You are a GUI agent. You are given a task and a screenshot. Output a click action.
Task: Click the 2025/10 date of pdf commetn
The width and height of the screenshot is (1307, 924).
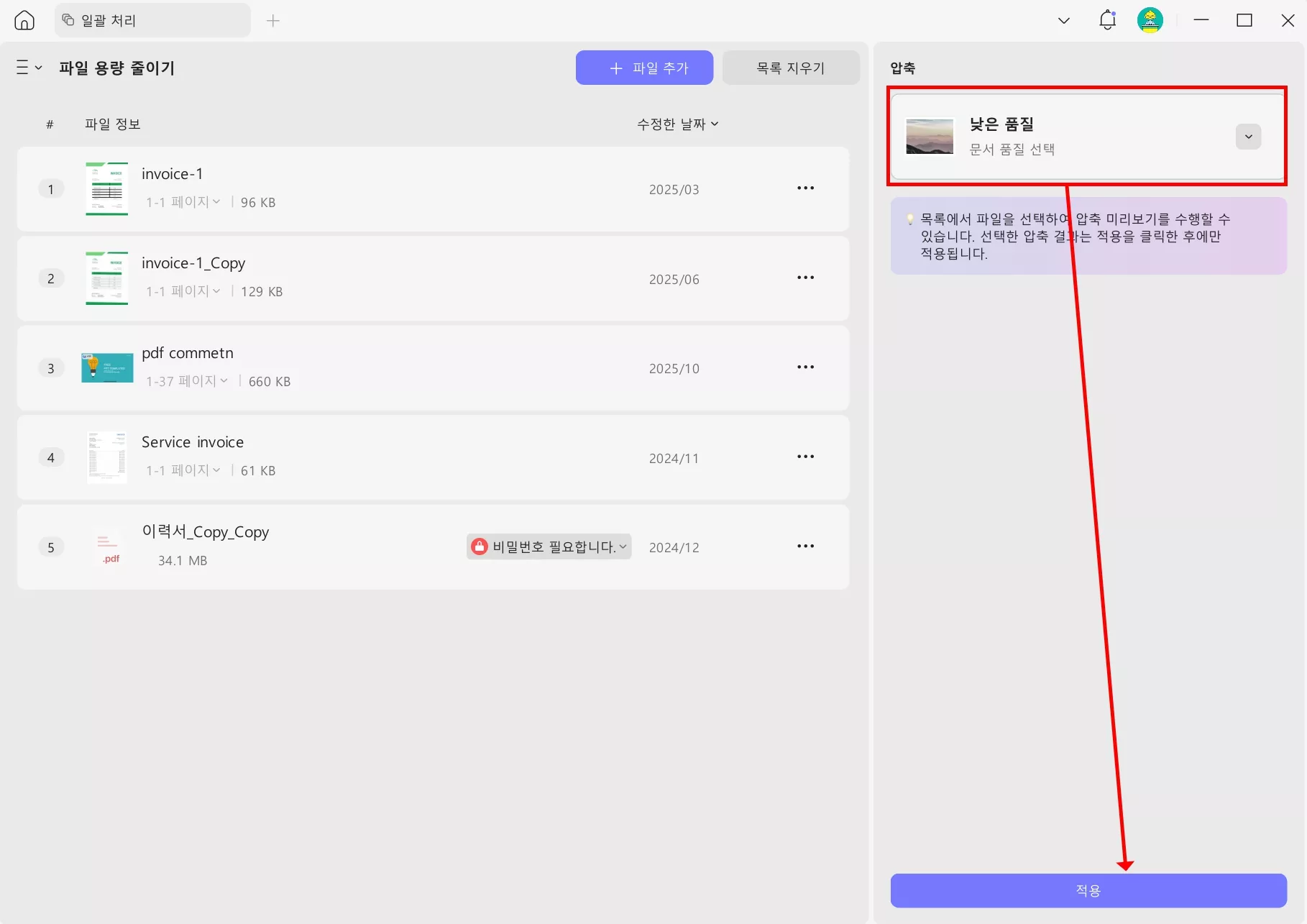pos(674,369)
